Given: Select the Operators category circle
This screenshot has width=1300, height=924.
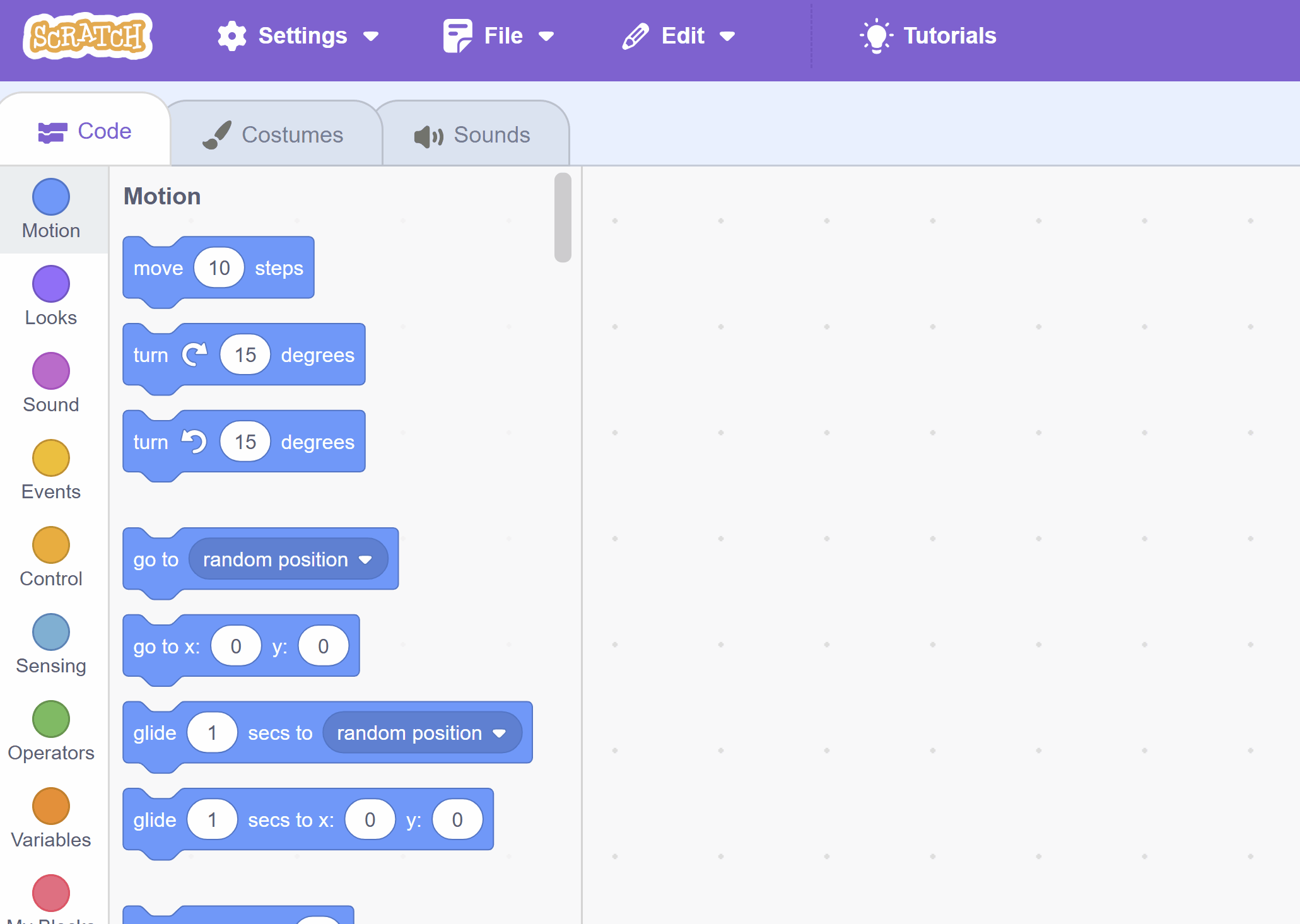Looking at the screenshot, I should click(x=50, y=719).
